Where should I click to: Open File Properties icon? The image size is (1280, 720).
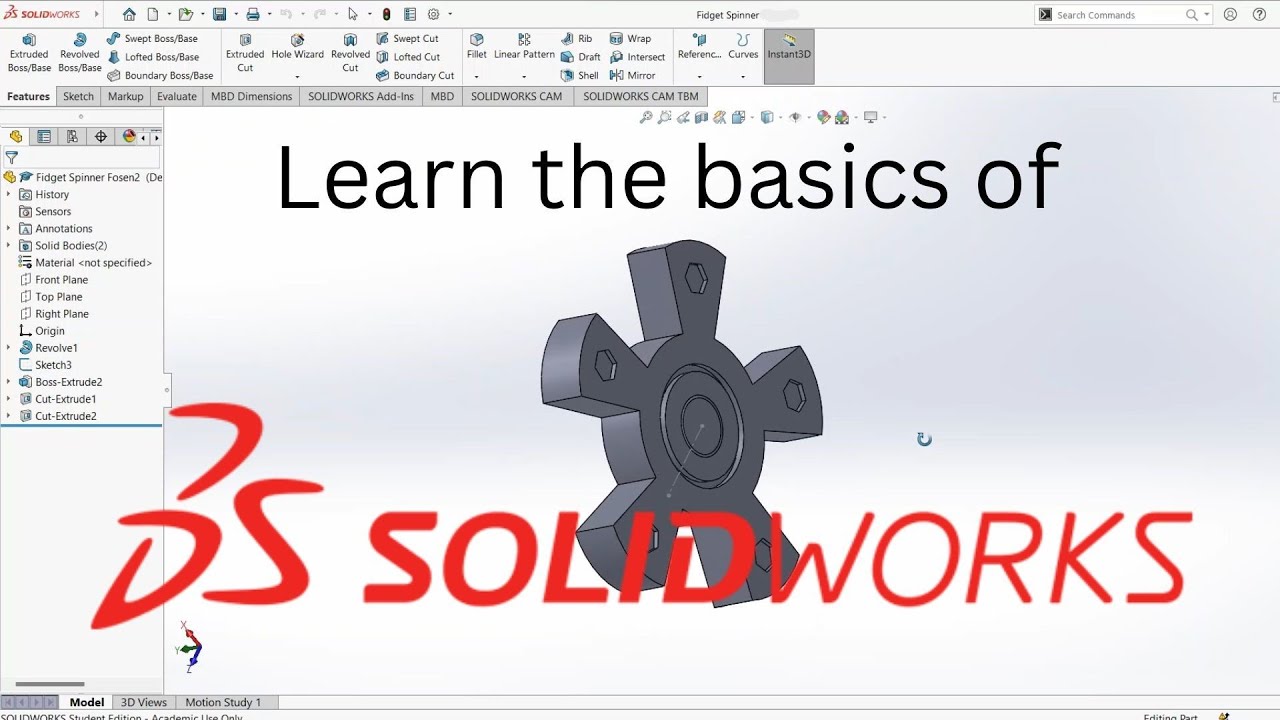pyautogui.click(x=410, y=14)
